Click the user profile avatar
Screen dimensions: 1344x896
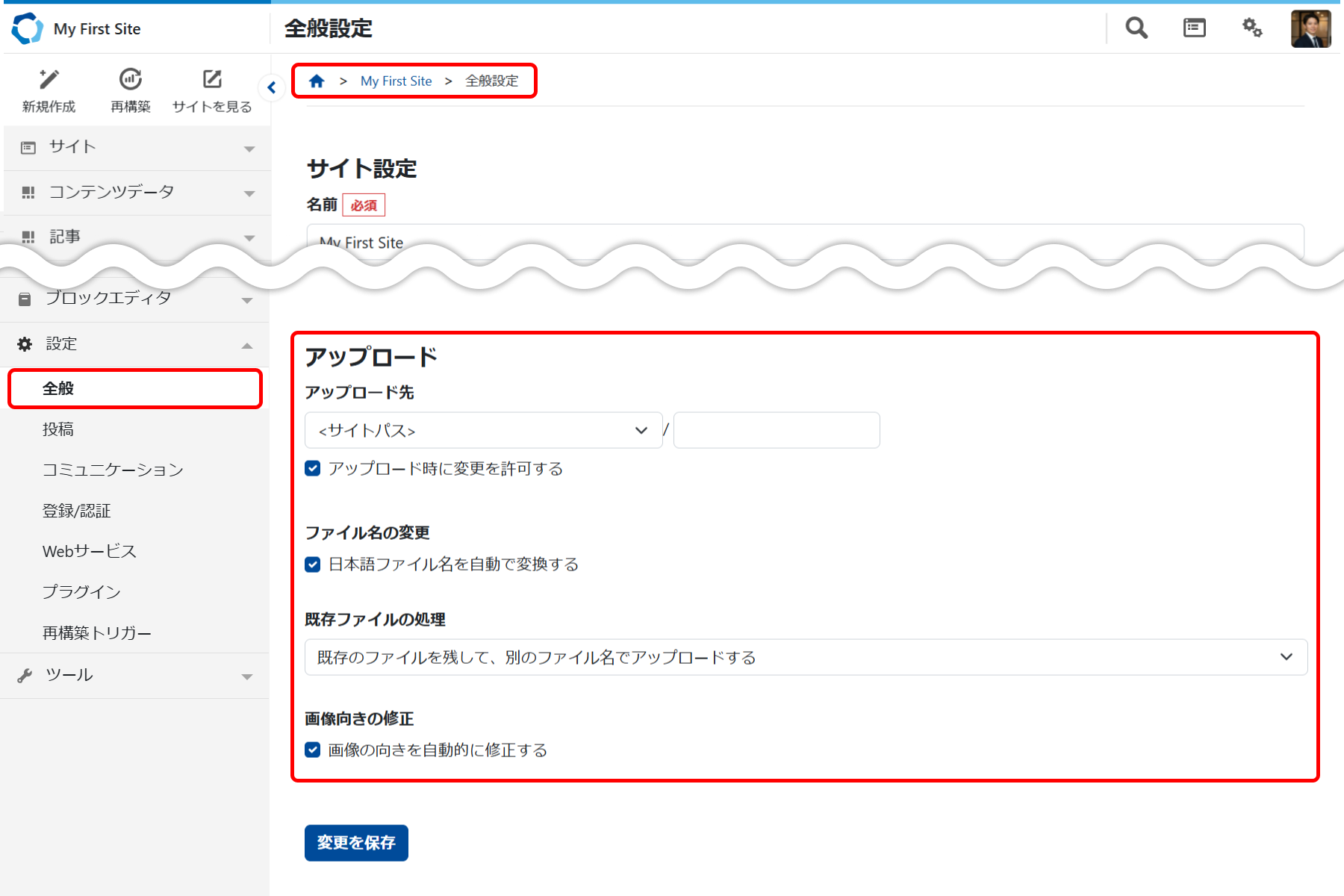click(1310, 29)
